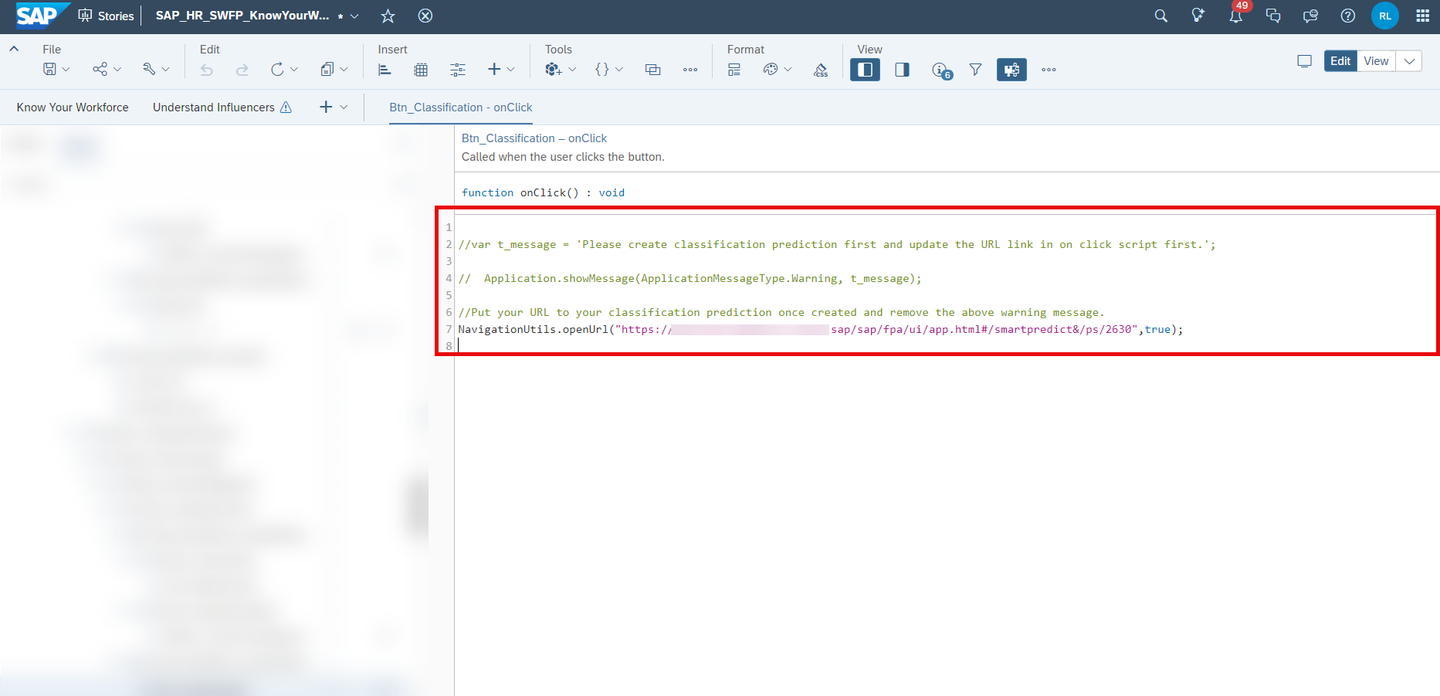
Task: Click the Save icon under File
Action: pos(49,70)
